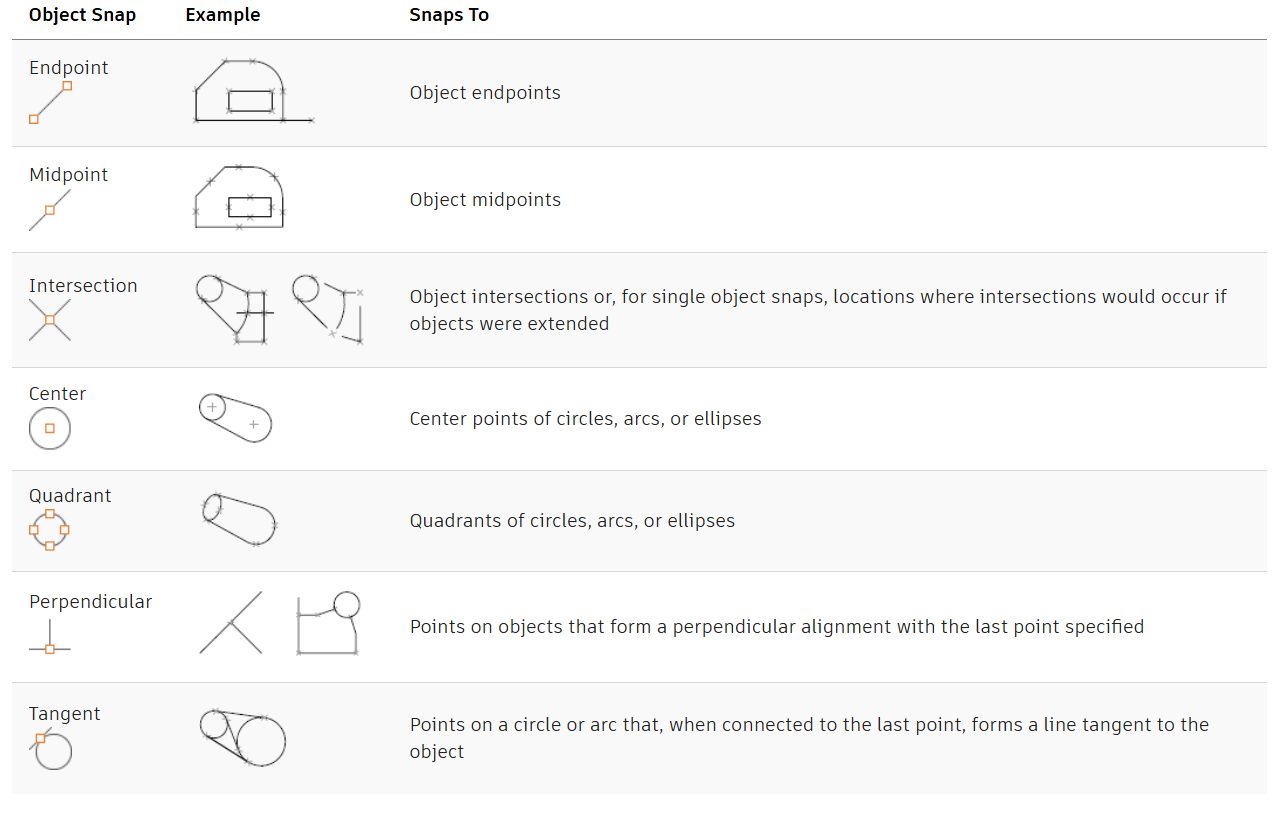Click the "Example" column header

click(x=222, y=15)
